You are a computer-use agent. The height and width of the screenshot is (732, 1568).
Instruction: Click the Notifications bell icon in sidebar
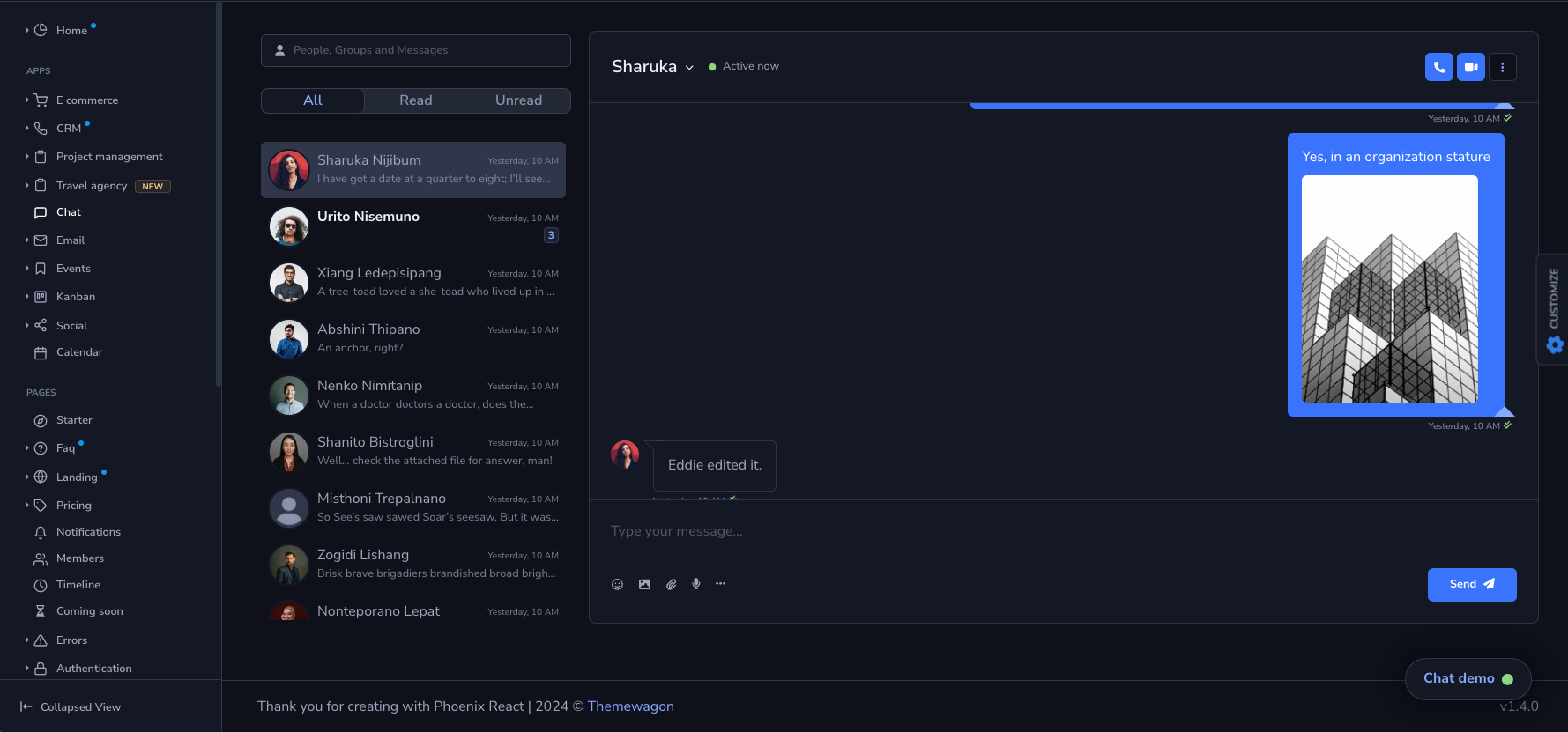click(x=41, y=532)
